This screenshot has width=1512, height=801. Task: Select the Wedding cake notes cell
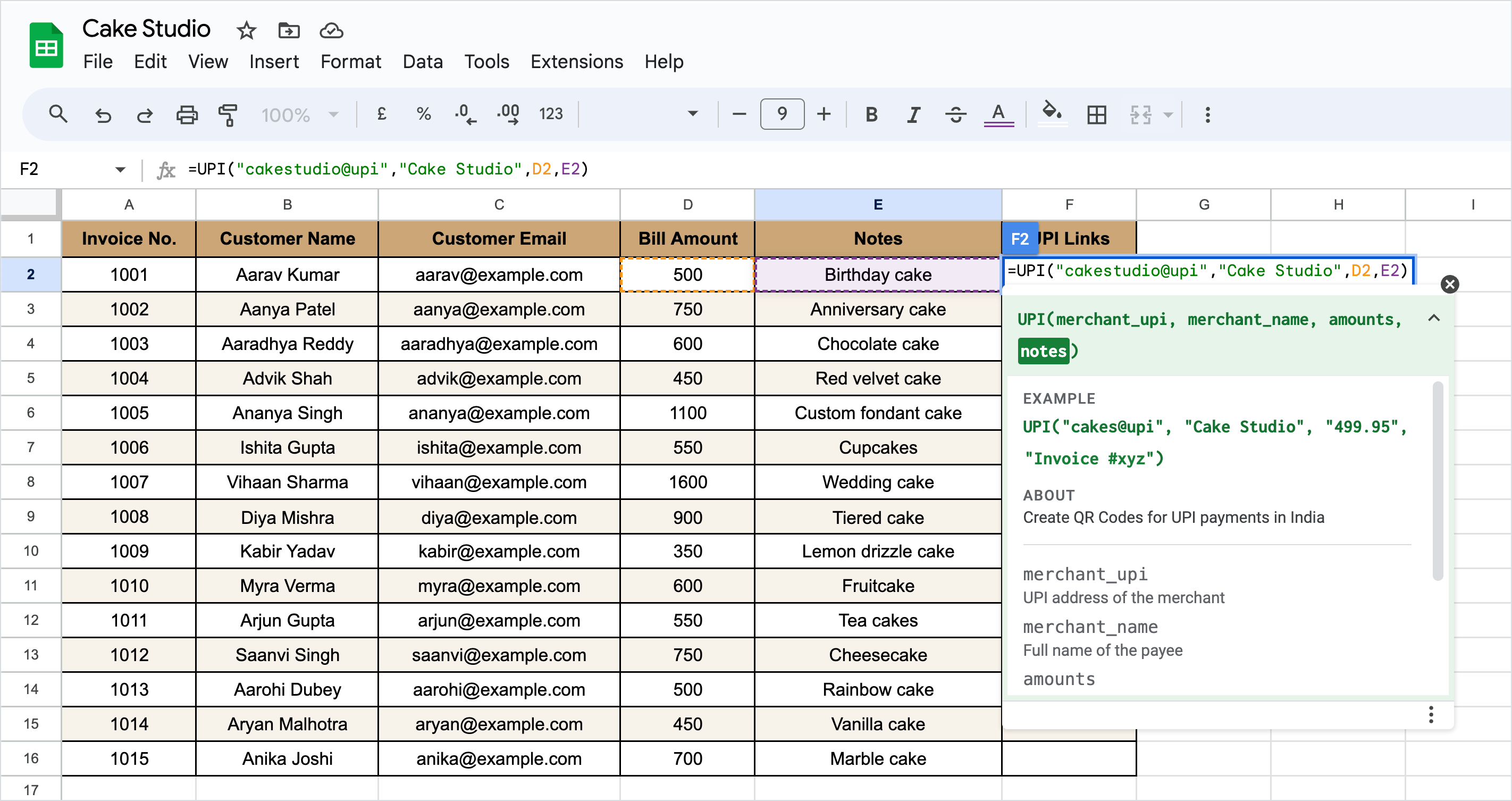click(878, 482)
